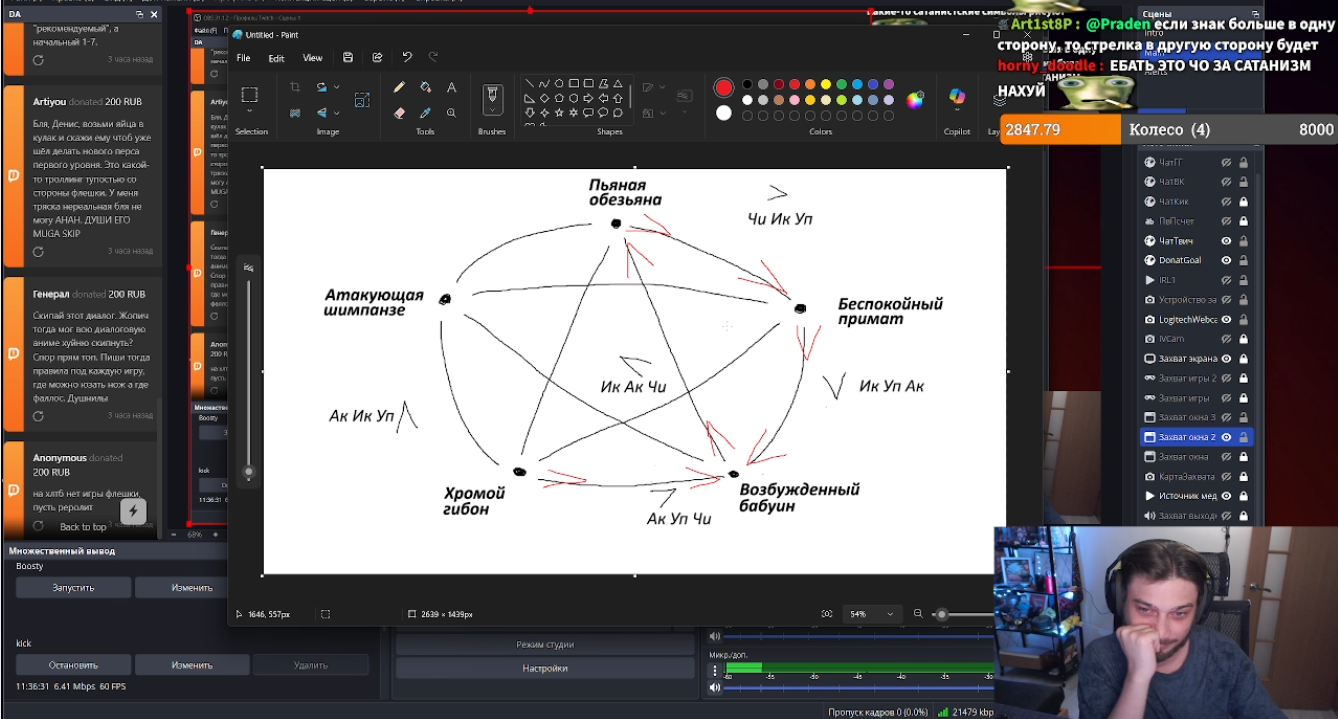Image resolution: width=1338 pixels, height=719 pixels.
Task: Open the Flip dropdown arrow
Action: point(336,113)
